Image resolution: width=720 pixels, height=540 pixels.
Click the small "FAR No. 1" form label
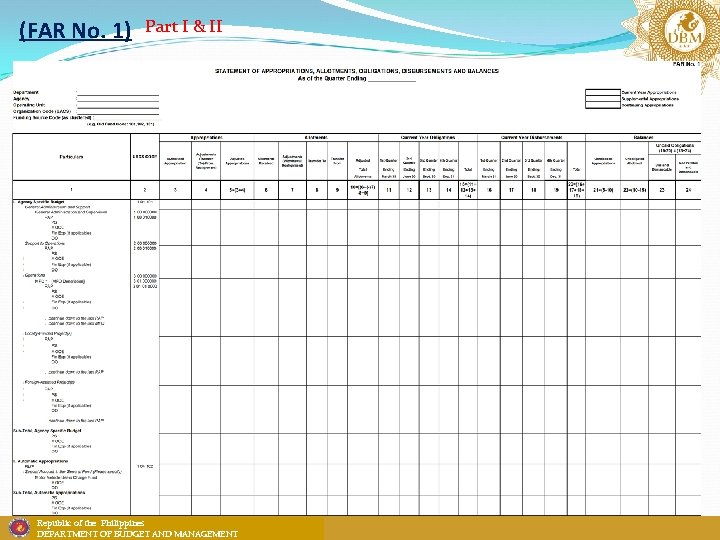686,64
